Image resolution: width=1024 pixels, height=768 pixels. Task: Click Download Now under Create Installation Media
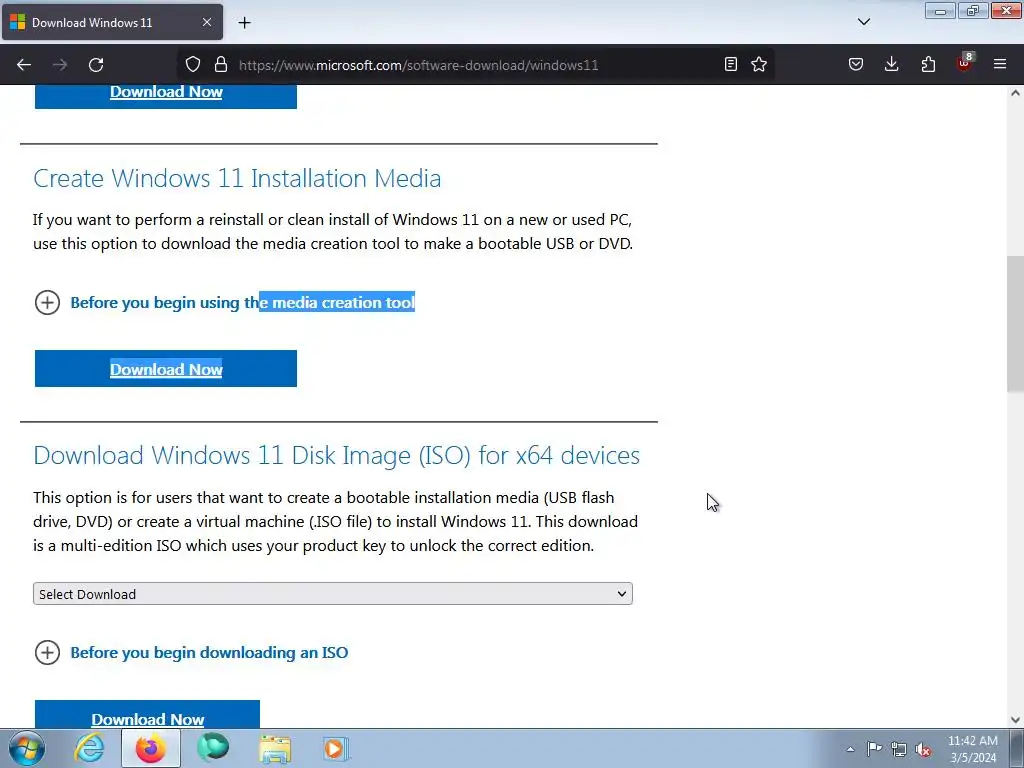point(166,369)
